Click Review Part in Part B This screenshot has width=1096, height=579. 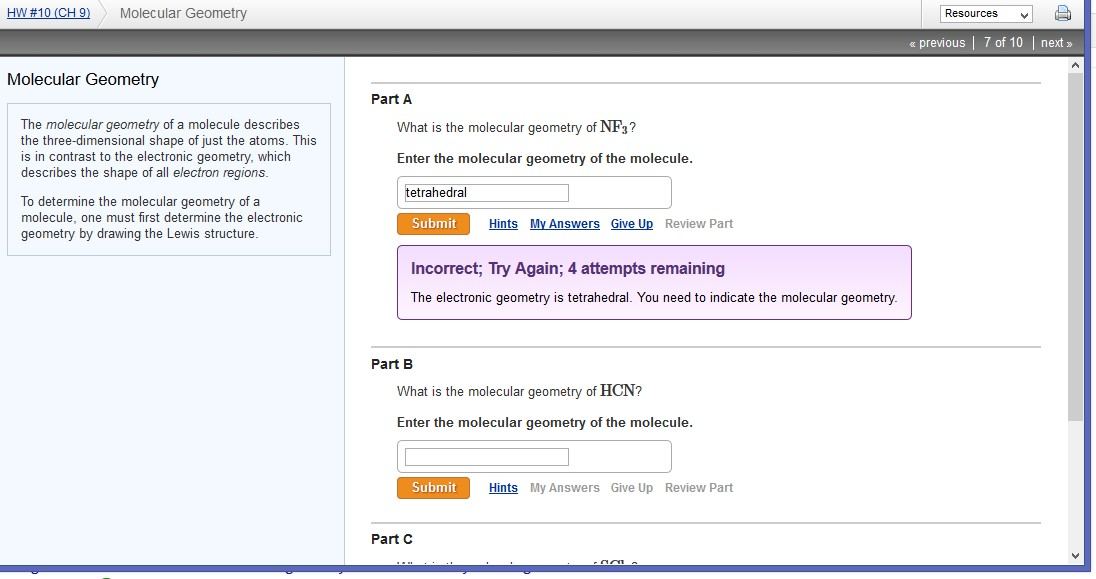coord(698,488)
